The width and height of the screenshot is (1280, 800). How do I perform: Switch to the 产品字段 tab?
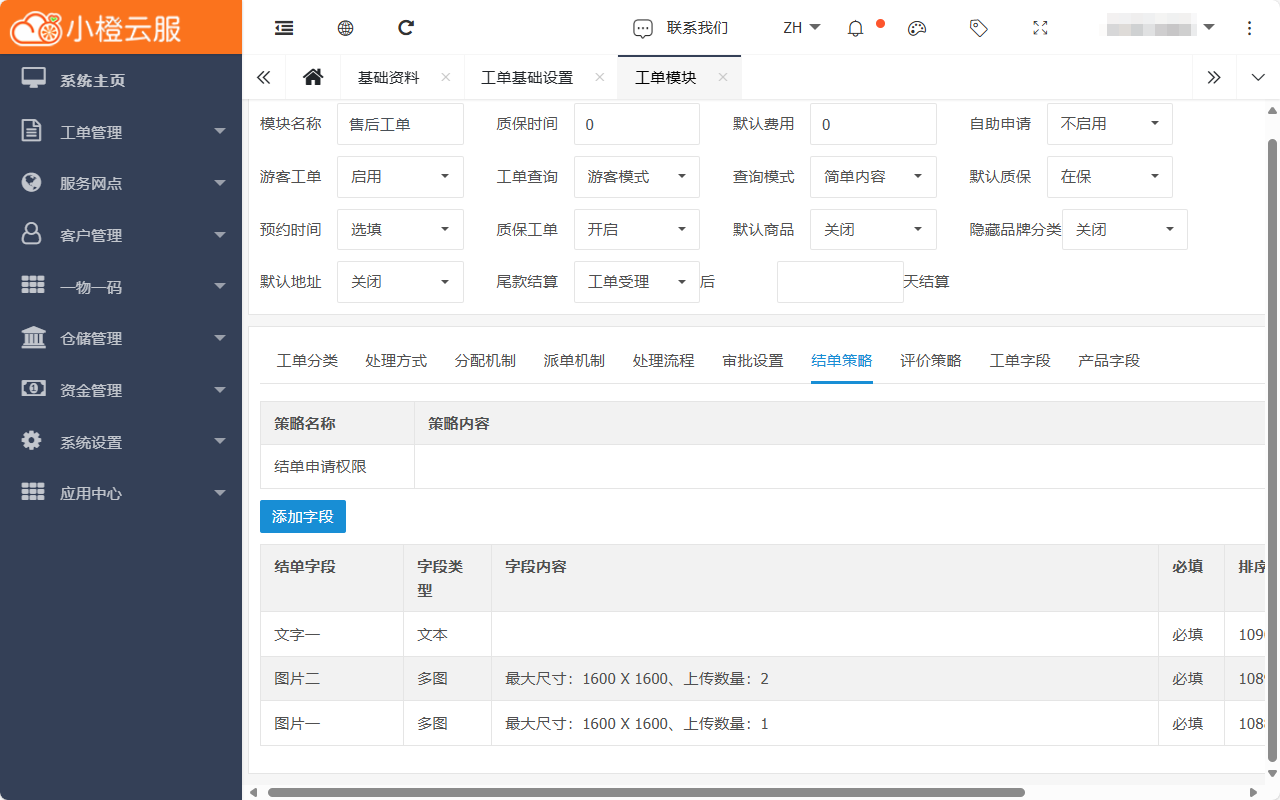coord(1109,361)
